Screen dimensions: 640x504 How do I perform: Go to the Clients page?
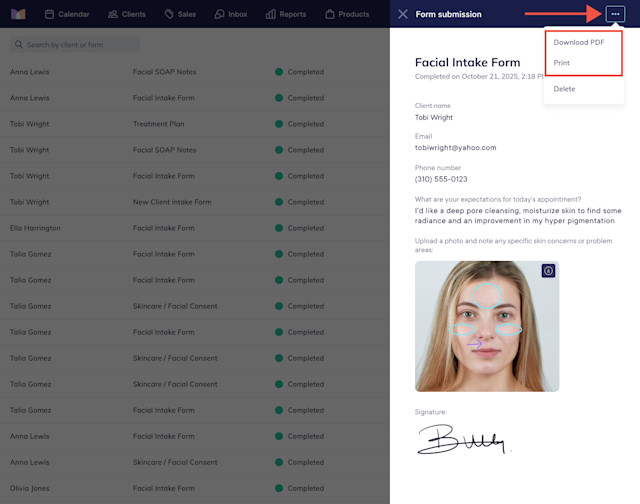(127, 14)
